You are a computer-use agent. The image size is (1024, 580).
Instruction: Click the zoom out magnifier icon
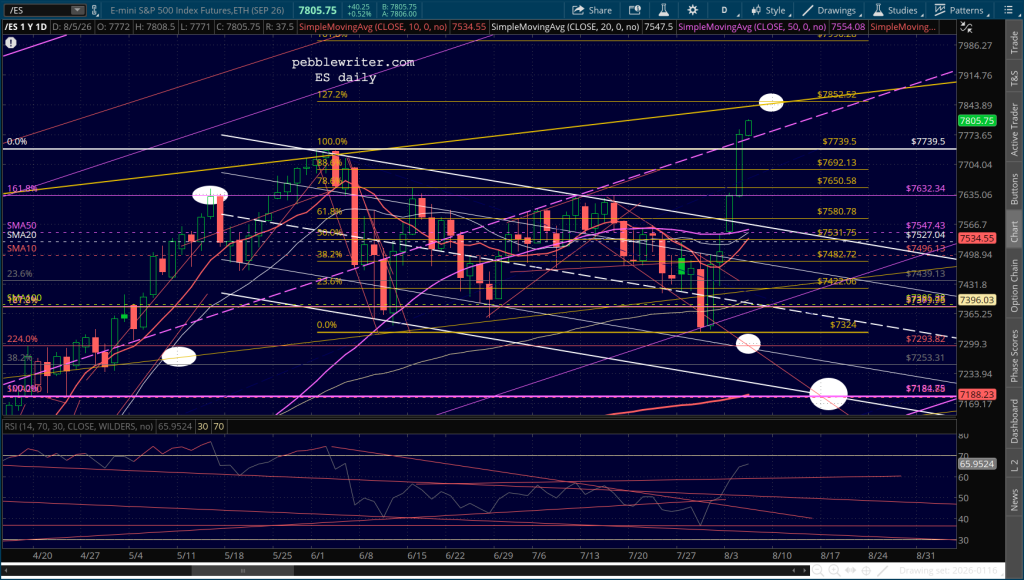pos(816,570)
